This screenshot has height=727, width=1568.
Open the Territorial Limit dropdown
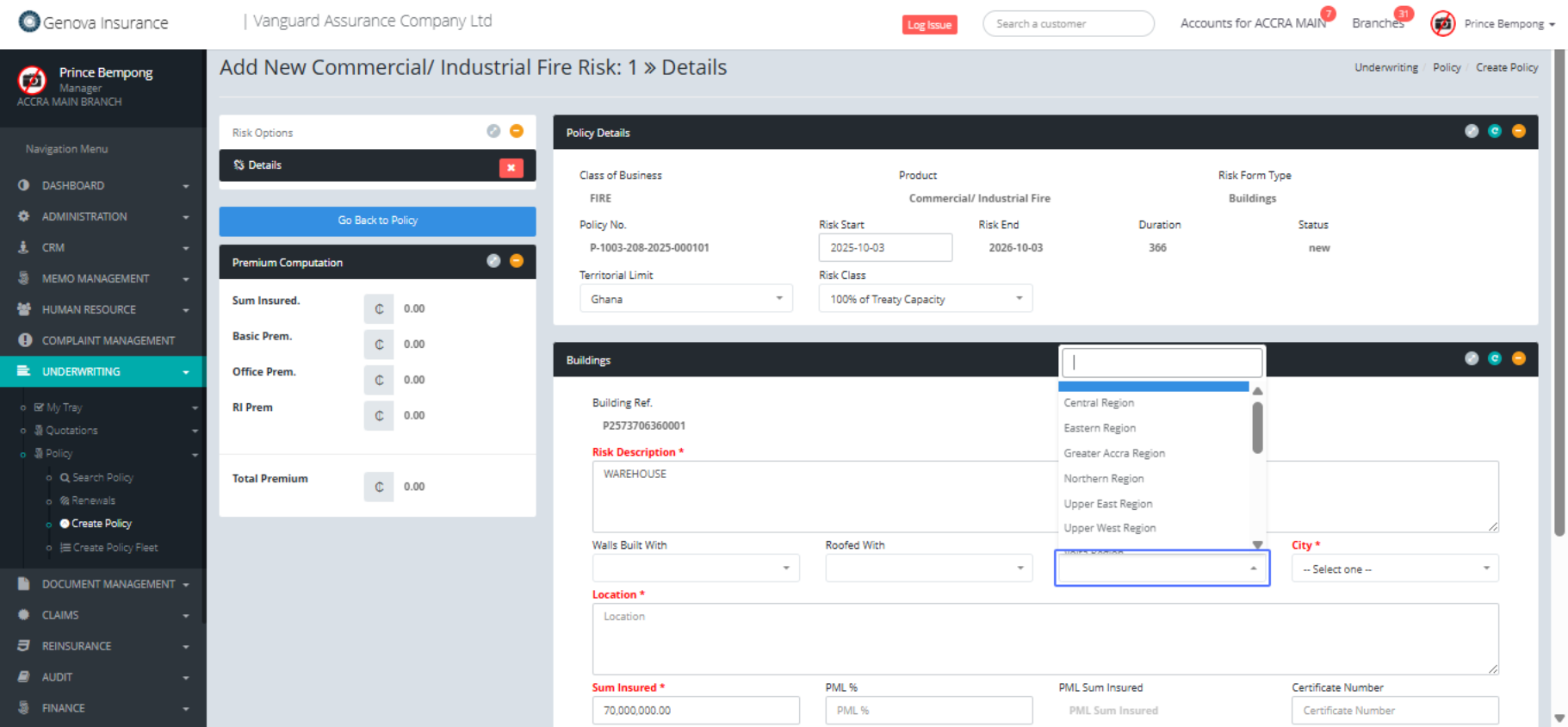tap(685, 299)
